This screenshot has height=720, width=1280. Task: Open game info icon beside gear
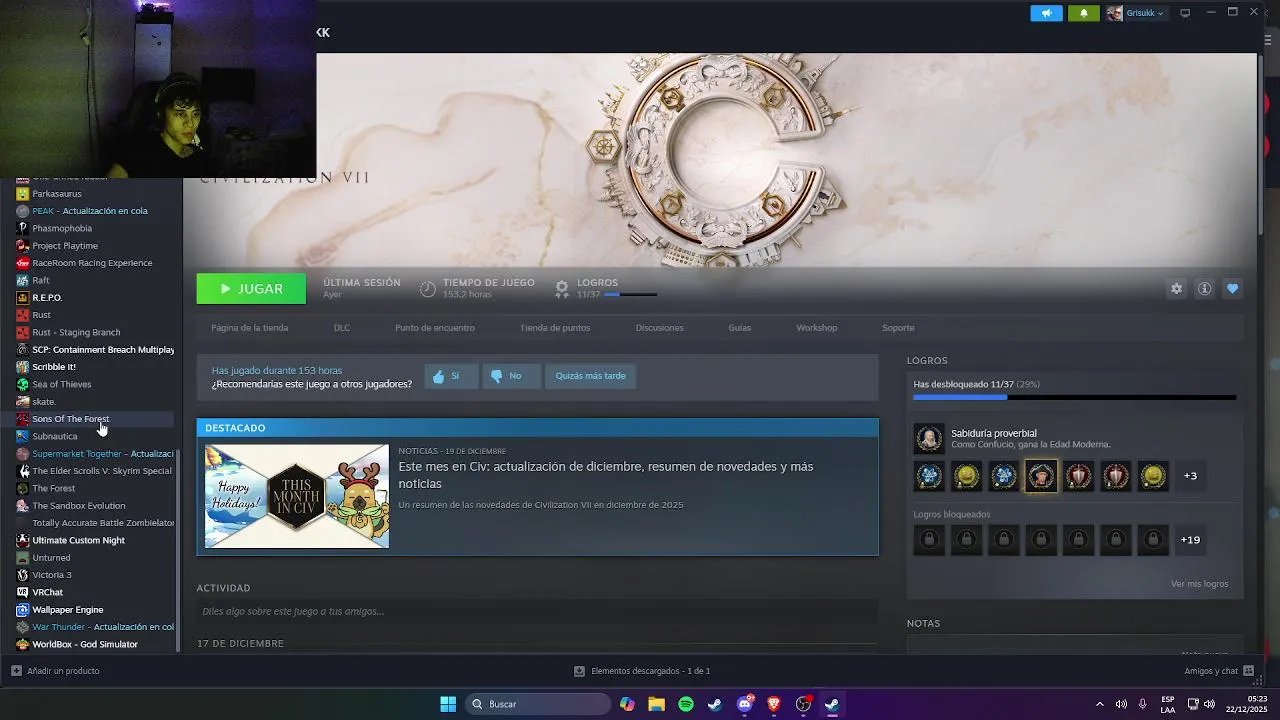[x=1204, y=288]
